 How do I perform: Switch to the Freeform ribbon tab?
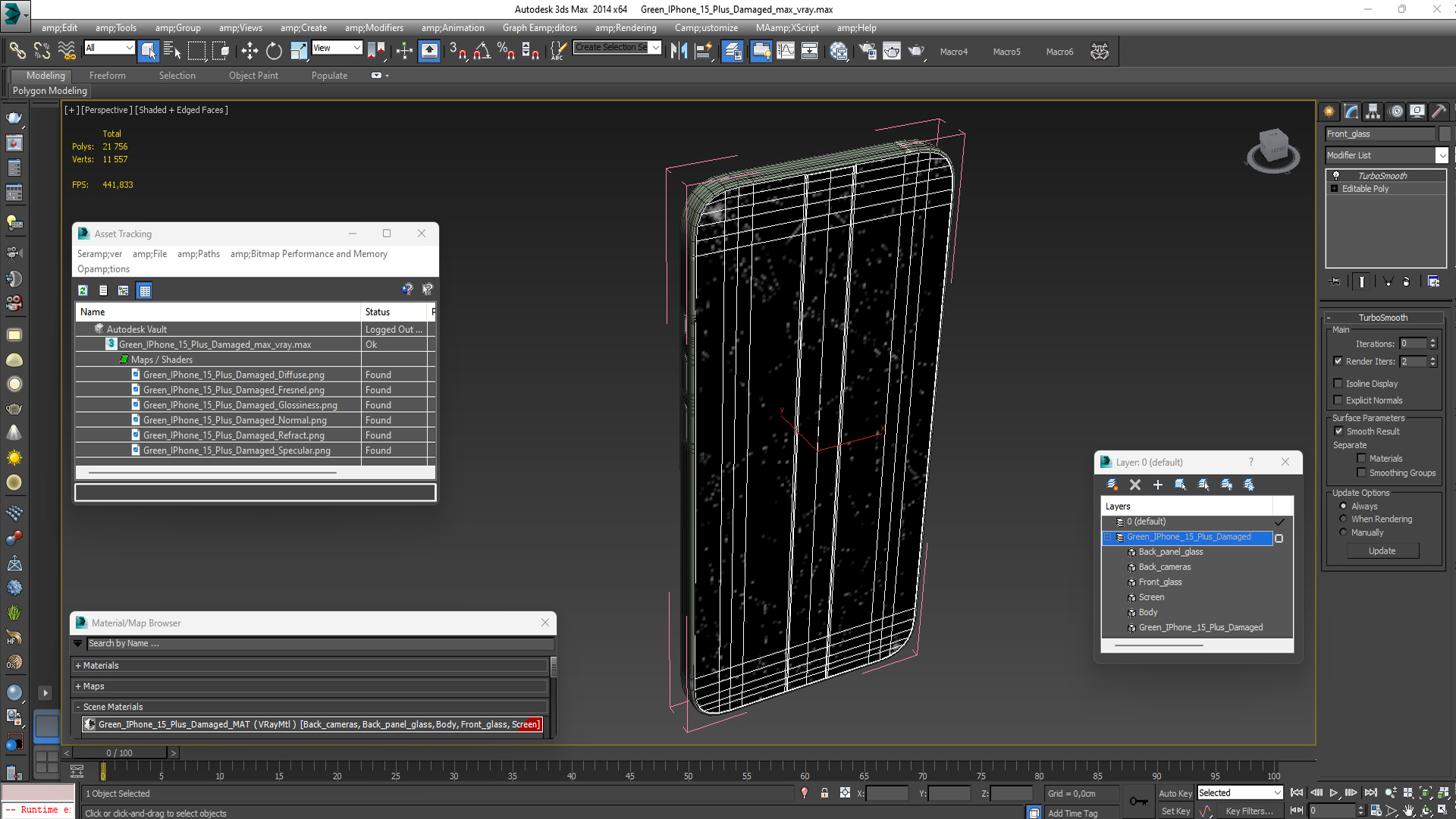(108, 75)
